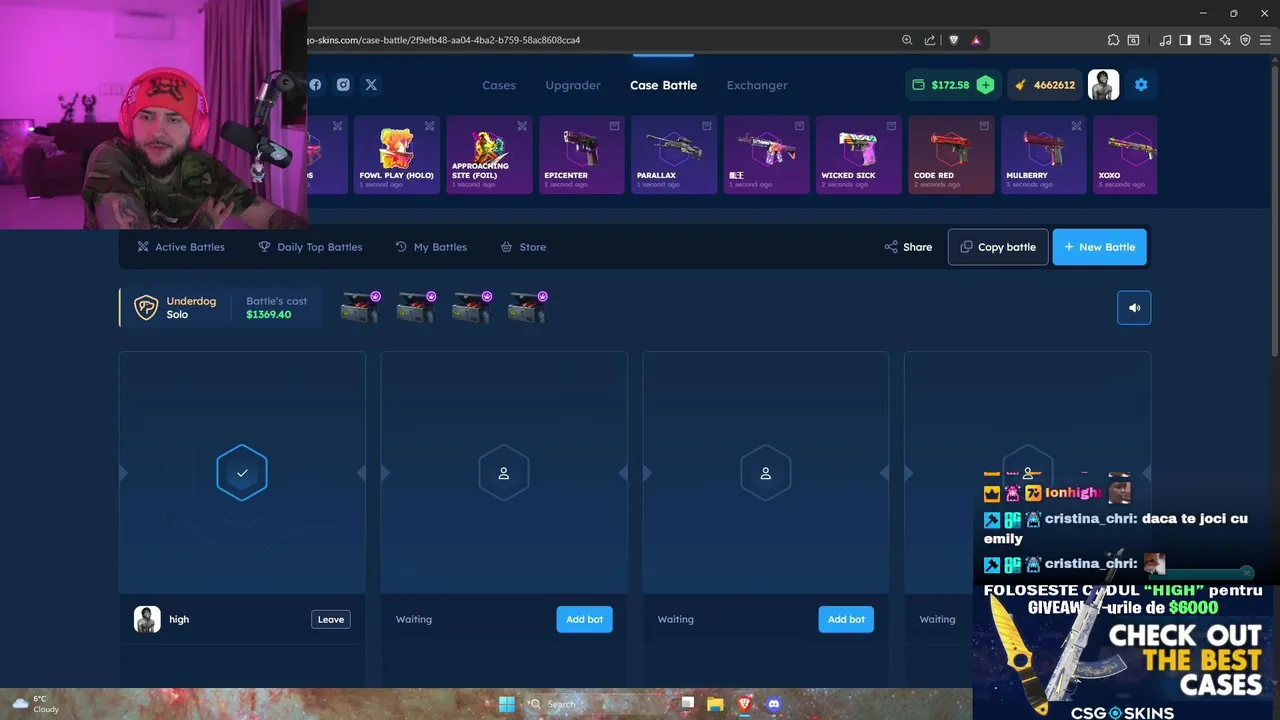
Task: Click the 4662612 coins balance
Action: tap(1045, 85)
